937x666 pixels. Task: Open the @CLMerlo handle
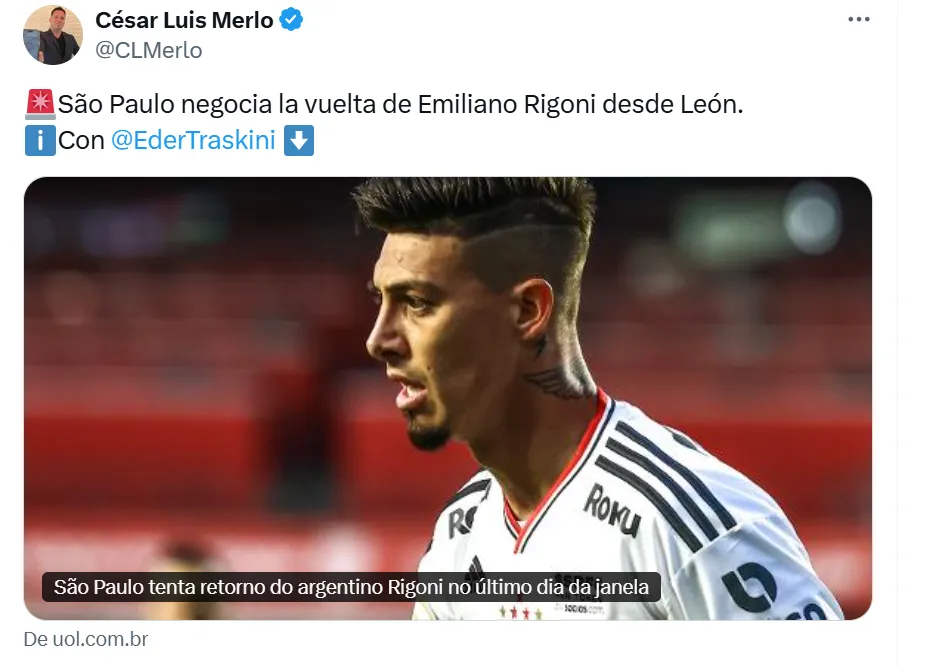click(149, 50)
